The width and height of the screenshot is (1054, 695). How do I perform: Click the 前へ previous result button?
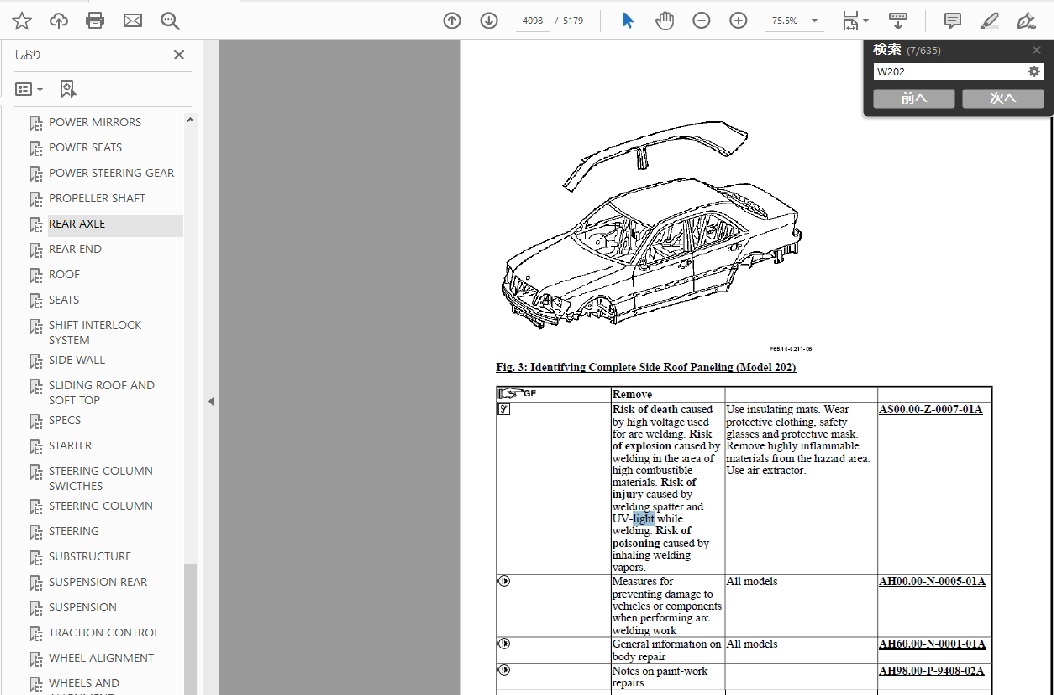tap(913, 98)
